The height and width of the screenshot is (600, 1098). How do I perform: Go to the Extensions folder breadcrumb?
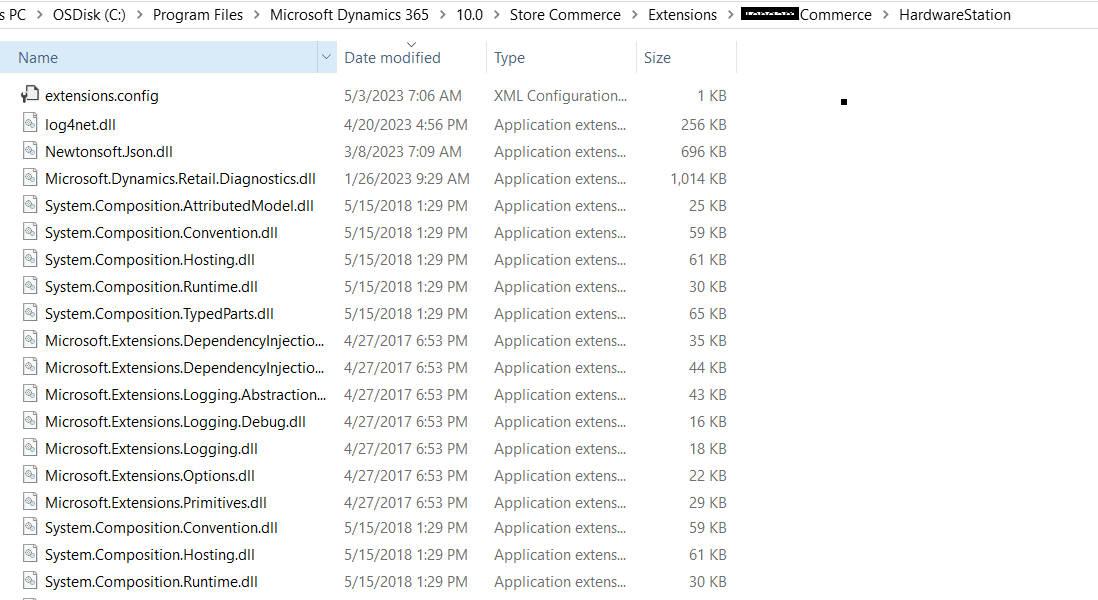click(x=683, y=15)
